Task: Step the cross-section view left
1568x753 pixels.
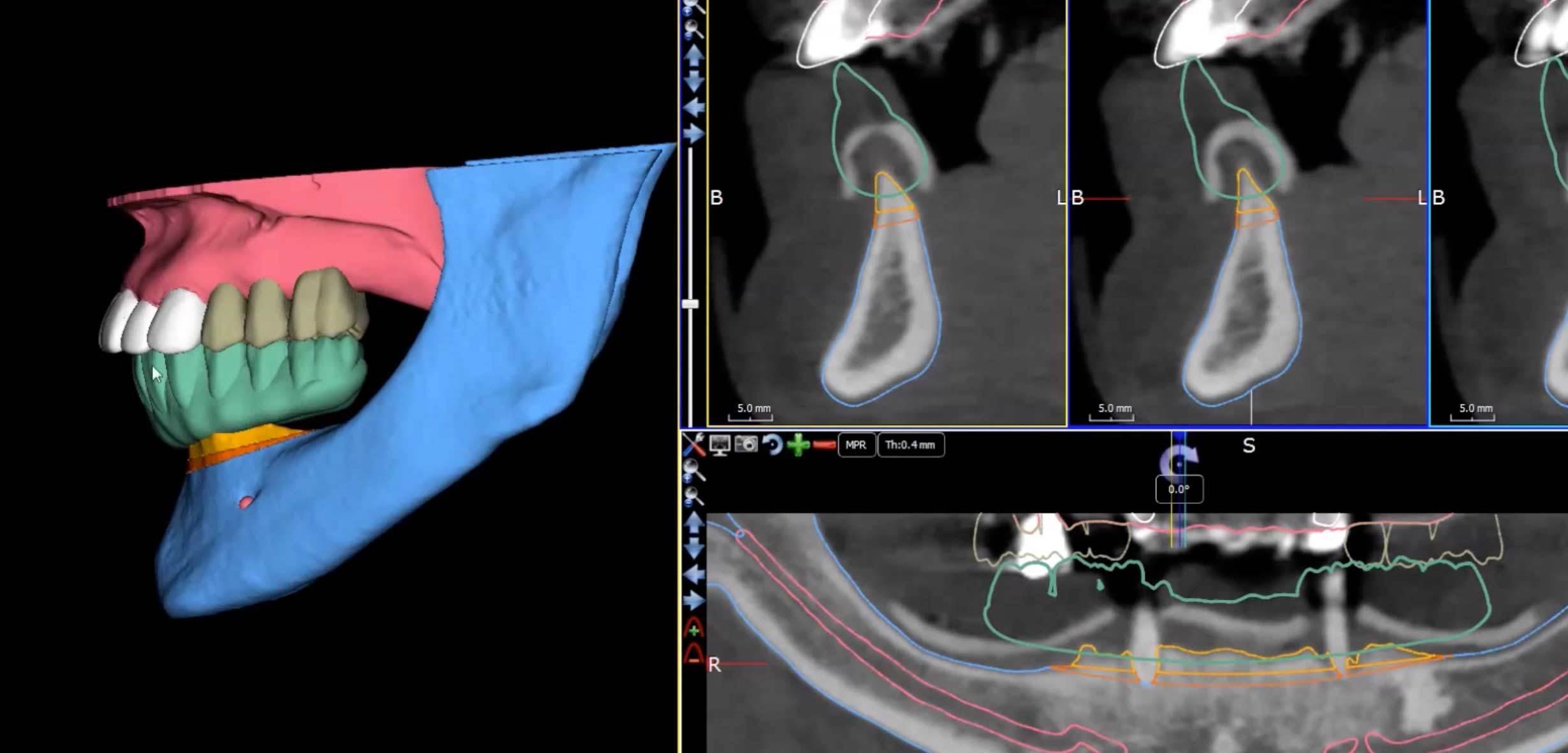Action: [x=693, y=108]
